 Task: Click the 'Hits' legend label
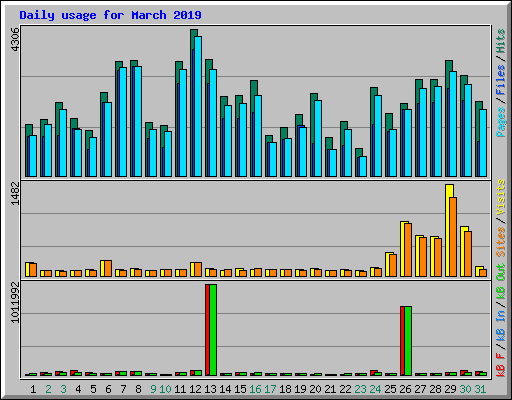[501, 41]
